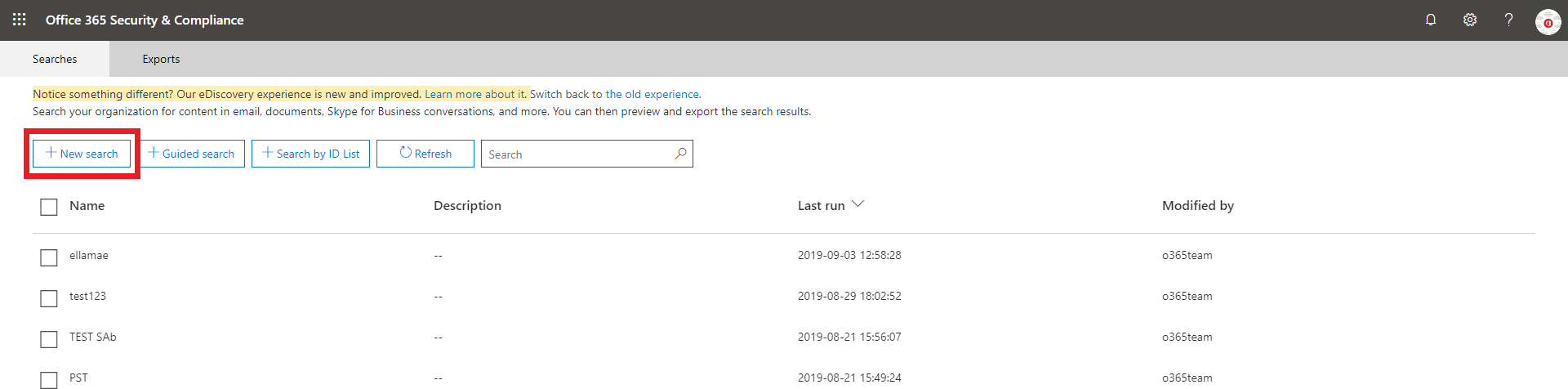The height and width of the screenshot is (389, 1568).
Task: Click 'the old experience' link
Action: pyautogui.click(x=652, y=94)
